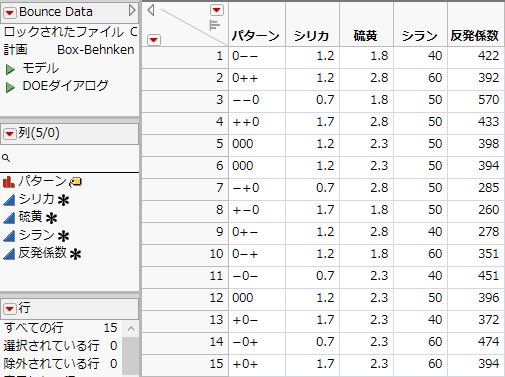Select 反発係数 in the columns list
Screen dimensions: 505x377
[42, 253]
